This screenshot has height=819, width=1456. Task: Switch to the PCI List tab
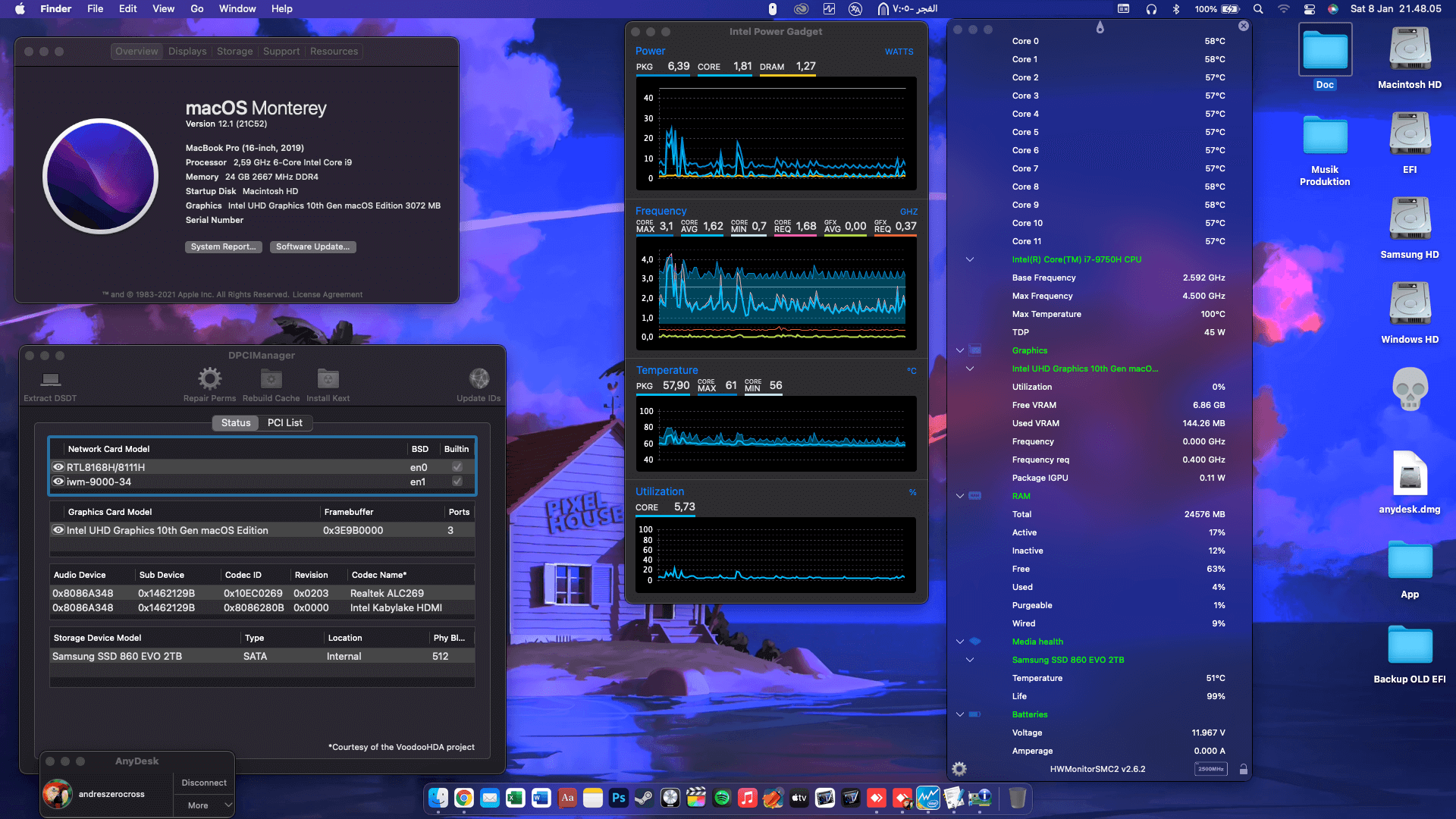[285, 423]
